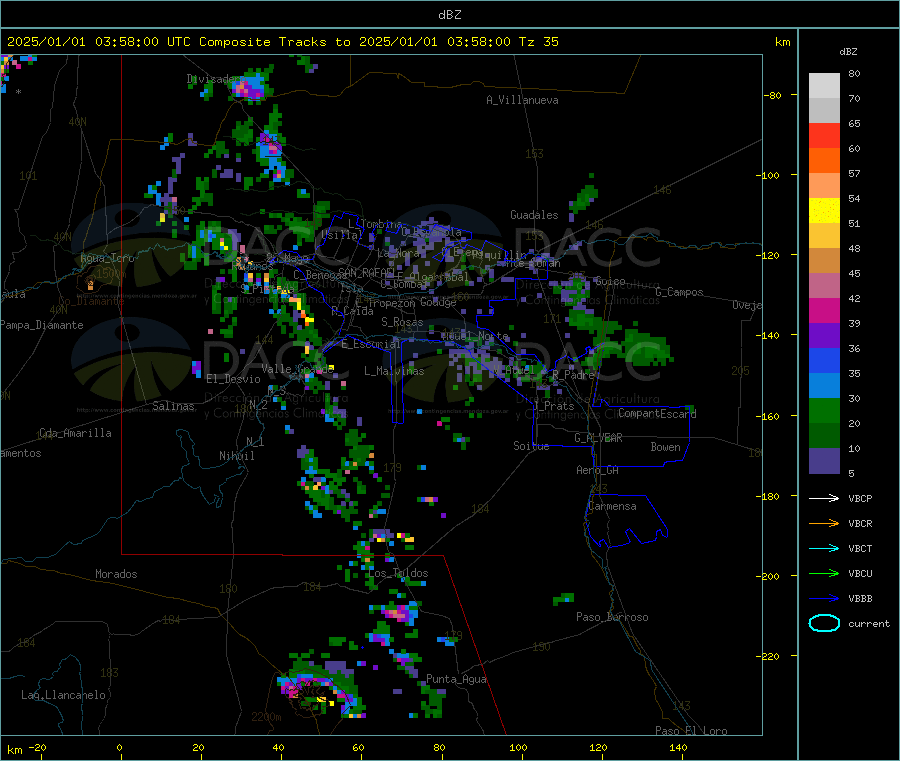Click the orange echo cell west of Agua_Toro

click(90, 284)
